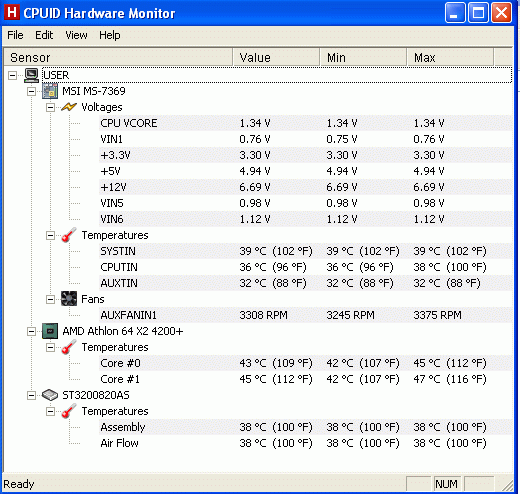Minimize the Hardware Monitor window
Image resolution: width=520 pixels, height=494 pixels.
coord(455,13)
